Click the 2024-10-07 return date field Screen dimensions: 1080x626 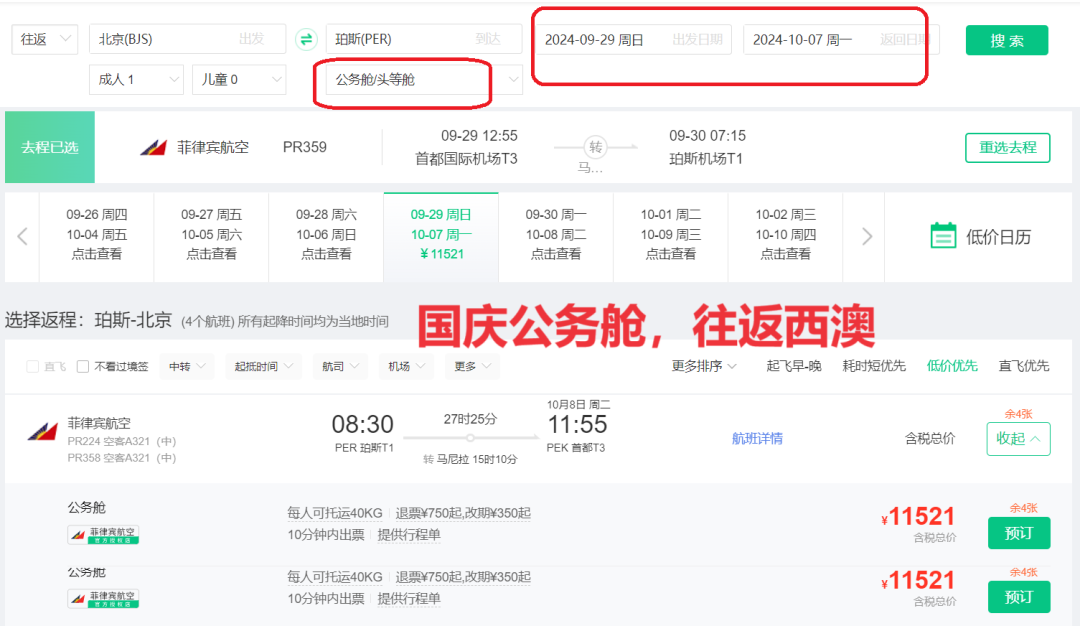click(841, 39)
